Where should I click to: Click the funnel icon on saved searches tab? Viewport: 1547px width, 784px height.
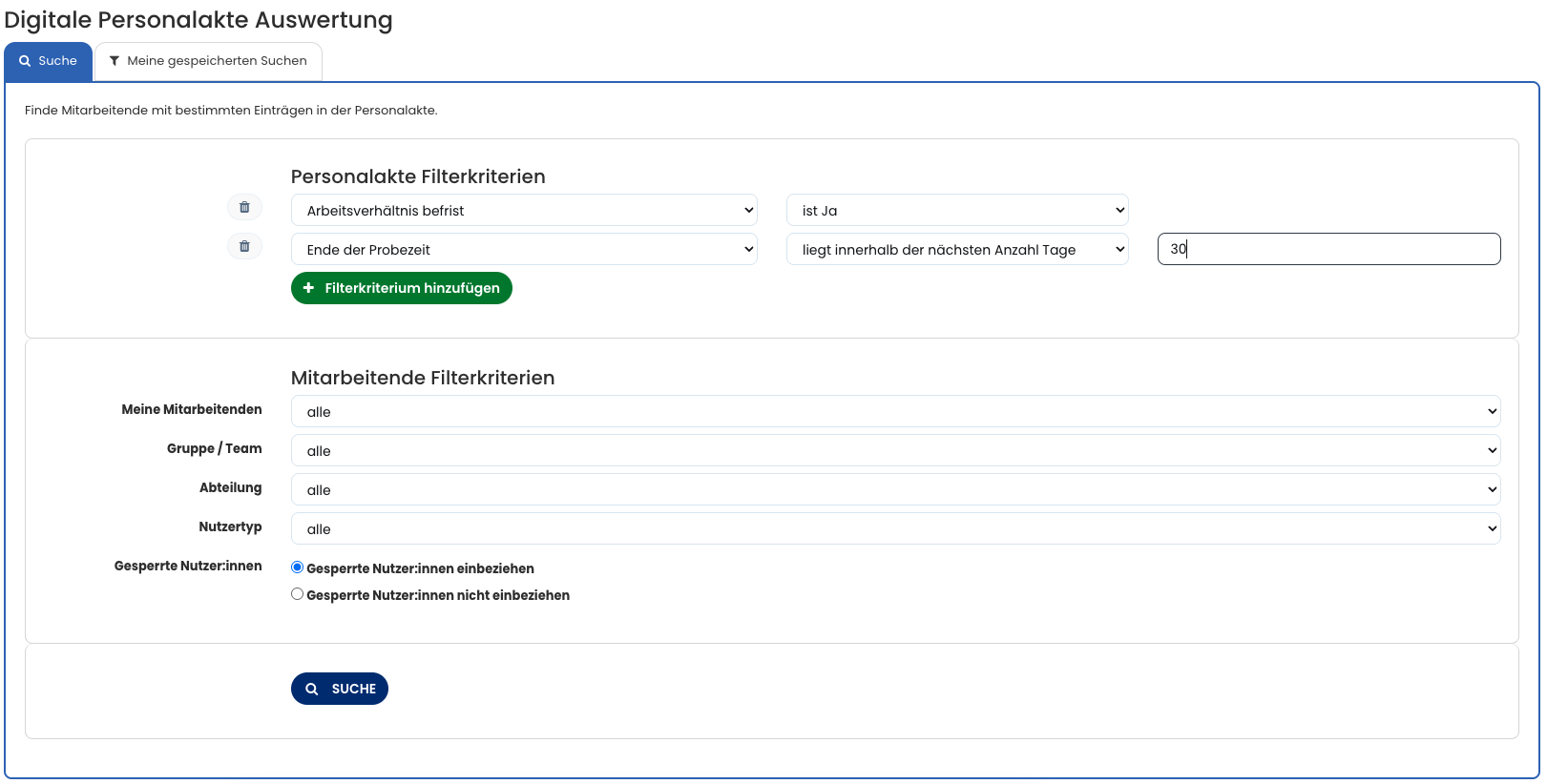point(115,61)
